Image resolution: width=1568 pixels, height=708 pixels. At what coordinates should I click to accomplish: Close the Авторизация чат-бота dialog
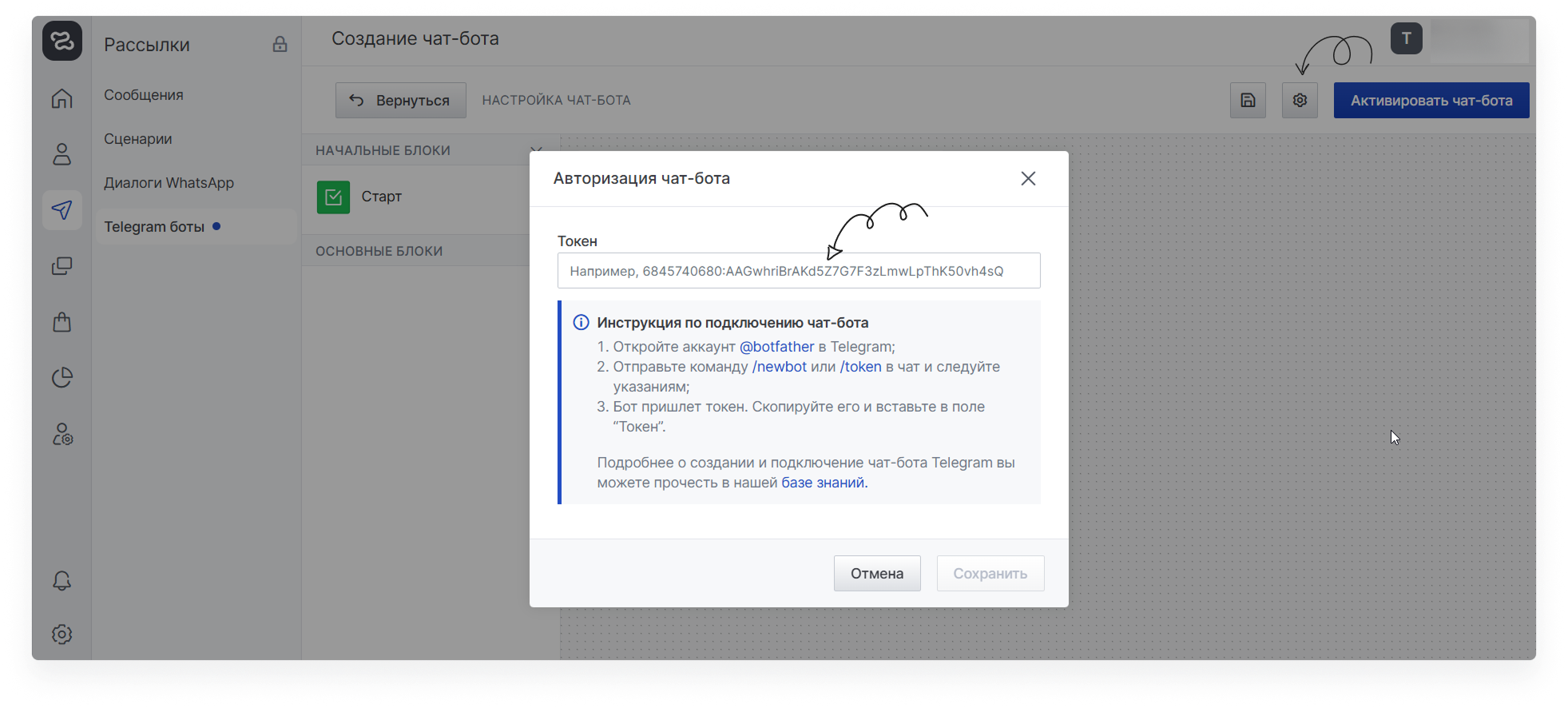pyautogui.click(x=1028, y=178)
